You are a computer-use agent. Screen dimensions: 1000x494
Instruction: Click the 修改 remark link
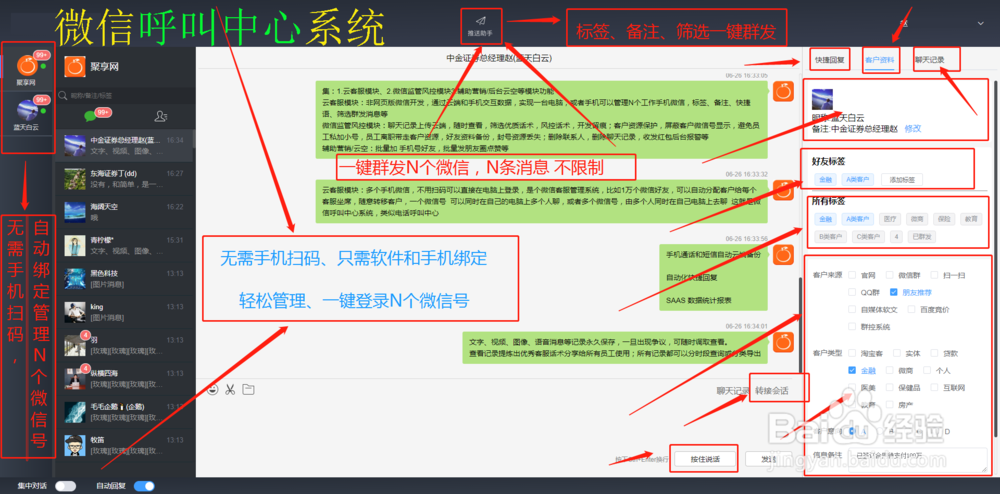point(913,128)
